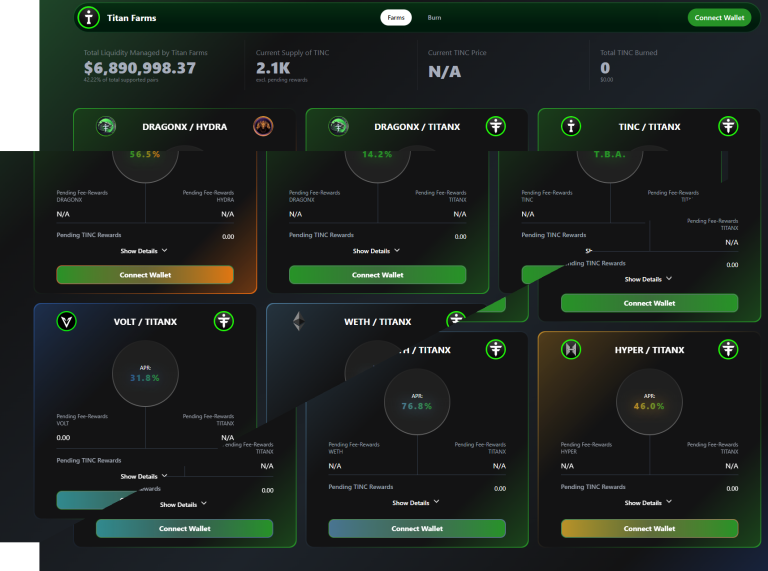Image resolution: width=768 pixels, height=571 pixels.
Task: Click the orange-green Connect Wallet under 56.5% APR
Action: (x=145, y=275)
